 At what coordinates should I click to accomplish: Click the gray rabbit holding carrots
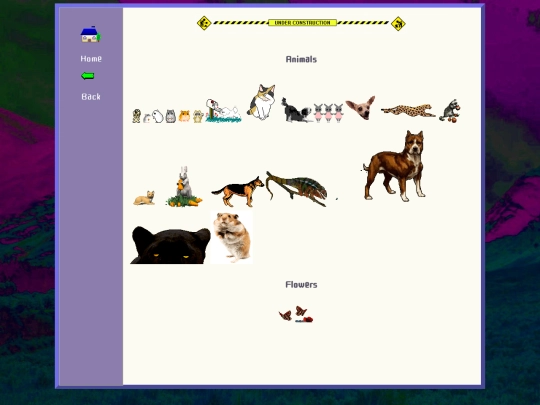(x=184, y=187)
